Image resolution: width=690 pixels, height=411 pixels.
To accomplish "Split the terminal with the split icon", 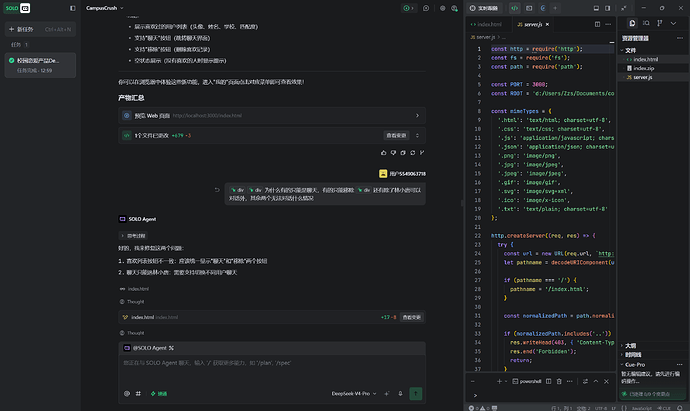I will pyautogui.click(x=548, y=382).
